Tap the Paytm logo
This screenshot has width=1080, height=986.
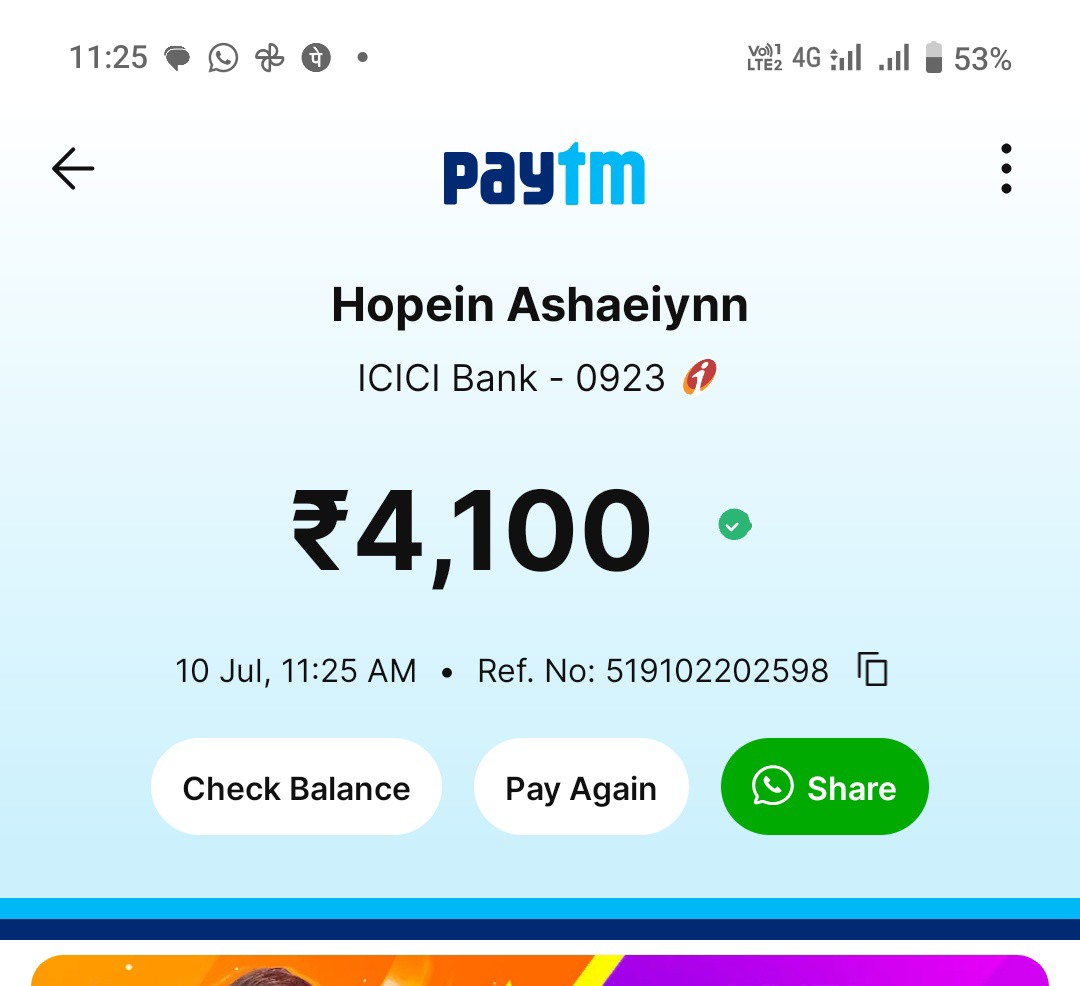[544, 174]
